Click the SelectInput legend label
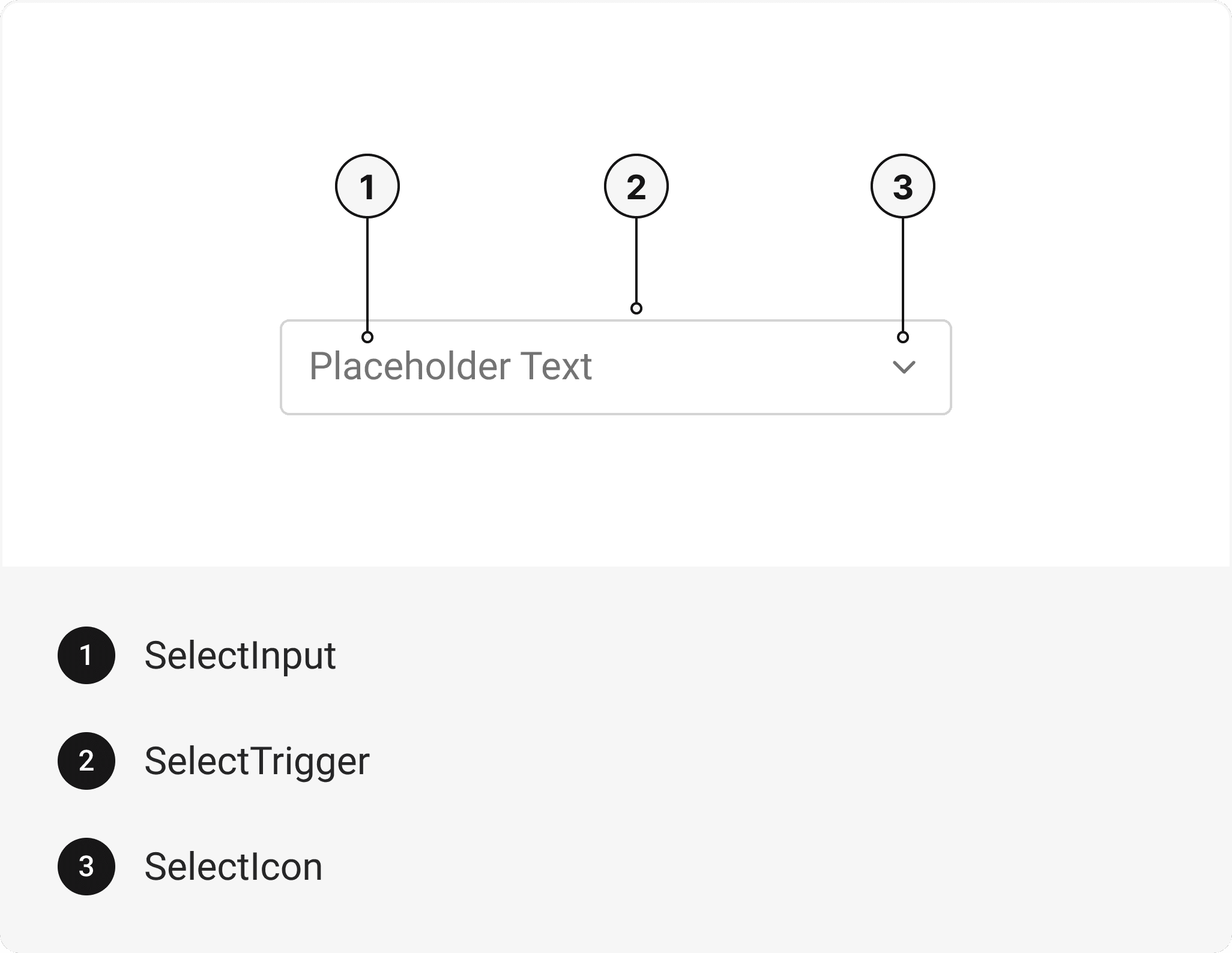 (x=240, y=655)
